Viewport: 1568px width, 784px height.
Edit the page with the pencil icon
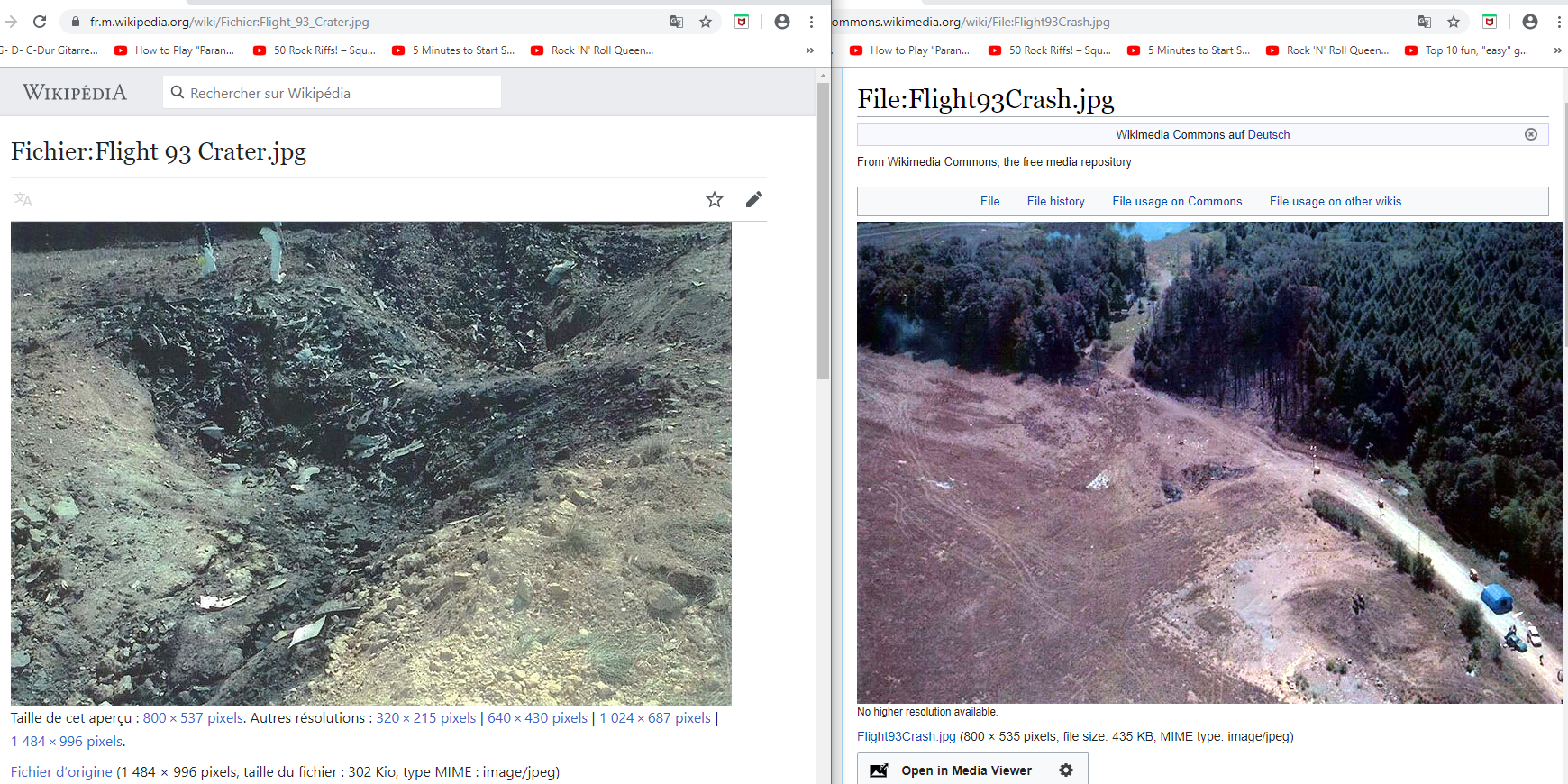tap(754, 199)
